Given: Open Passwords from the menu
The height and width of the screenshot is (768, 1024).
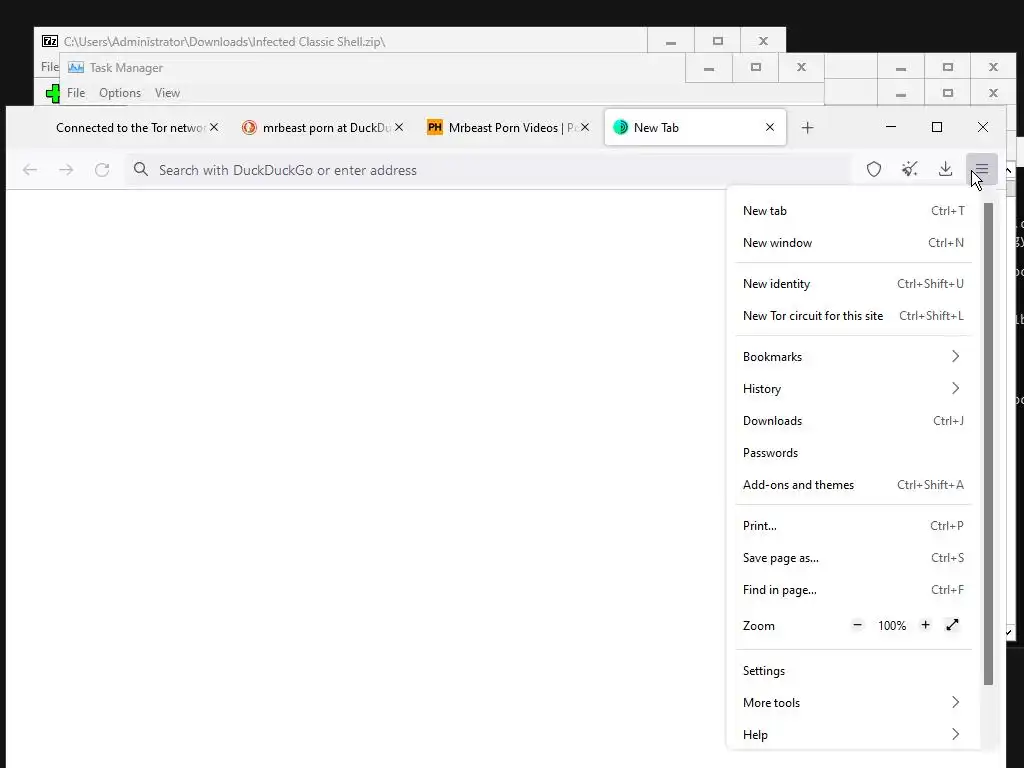Looking at the screenshot, I should 854,453.
